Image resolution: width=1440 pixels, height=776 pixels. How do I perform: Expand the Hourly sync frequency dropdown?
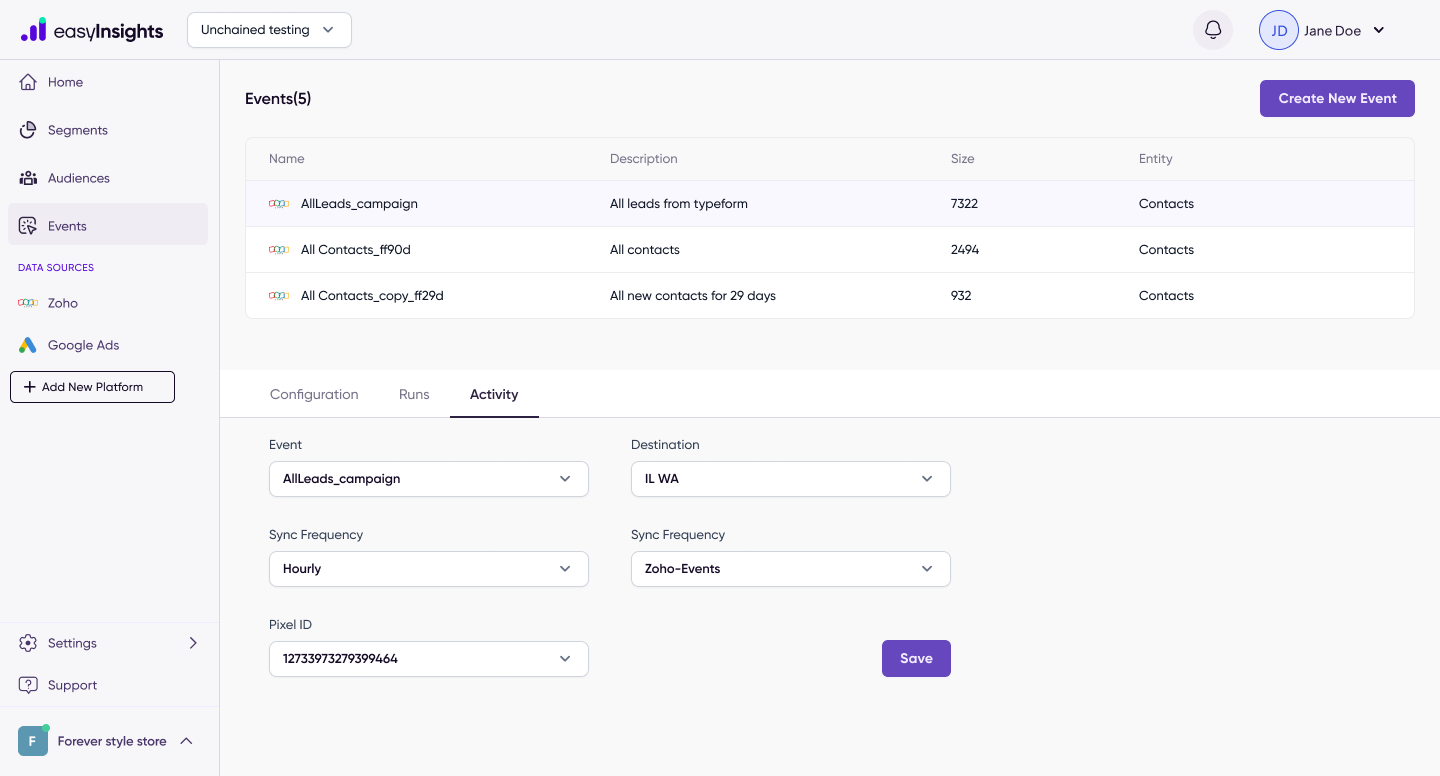point(429,569)
